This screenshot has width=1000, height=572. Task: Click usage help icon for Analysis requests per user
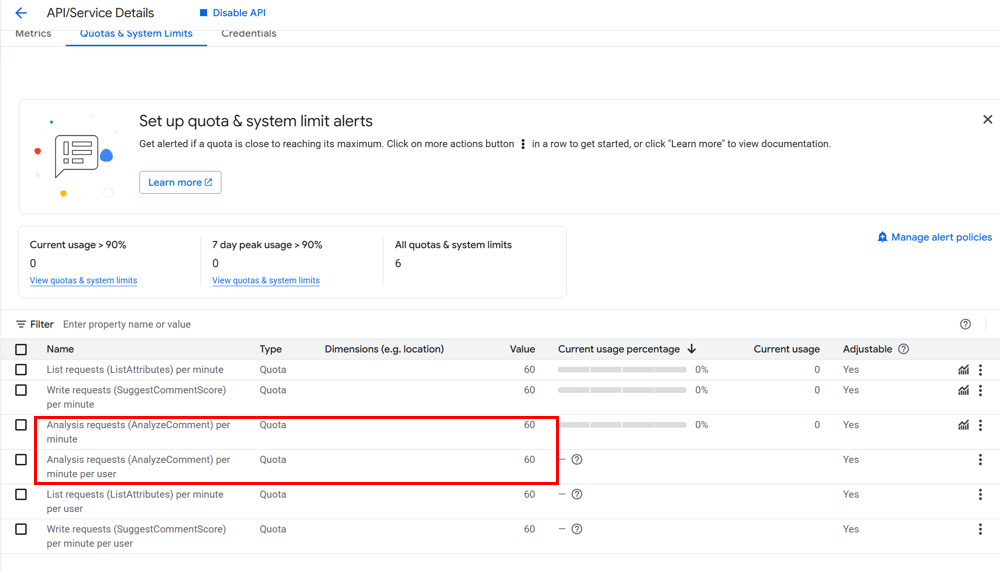[577, 460]
